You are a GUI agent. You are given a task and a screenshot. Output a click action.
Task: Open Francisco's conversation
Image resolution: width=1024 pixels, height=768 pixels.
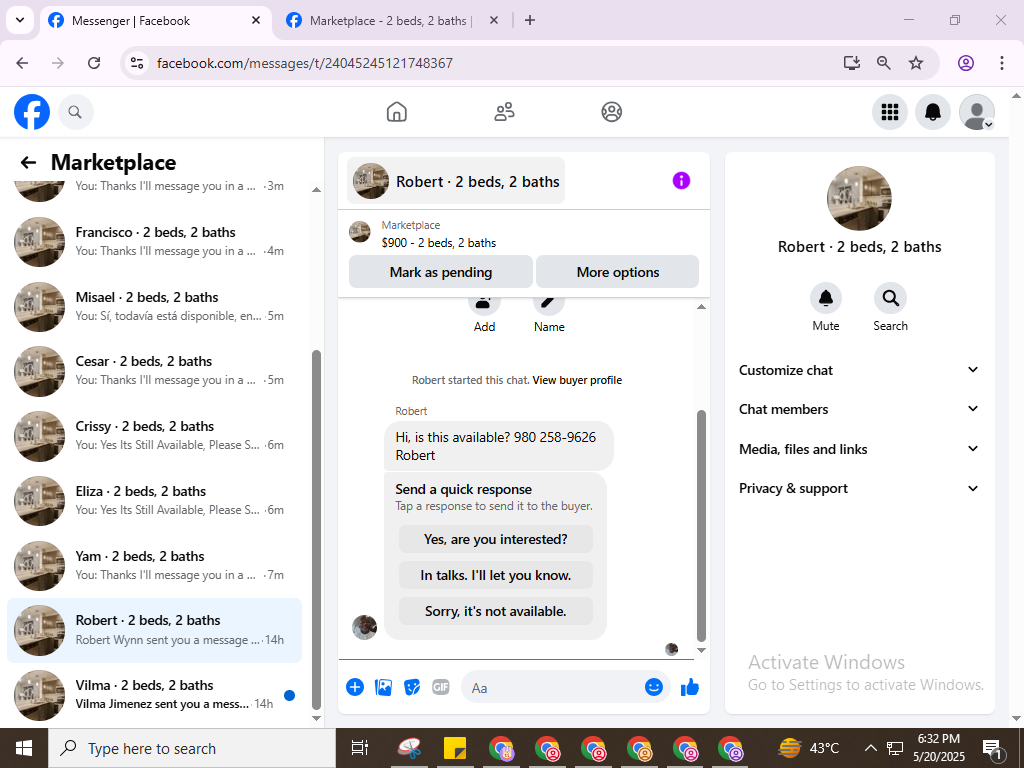[154, 242]
